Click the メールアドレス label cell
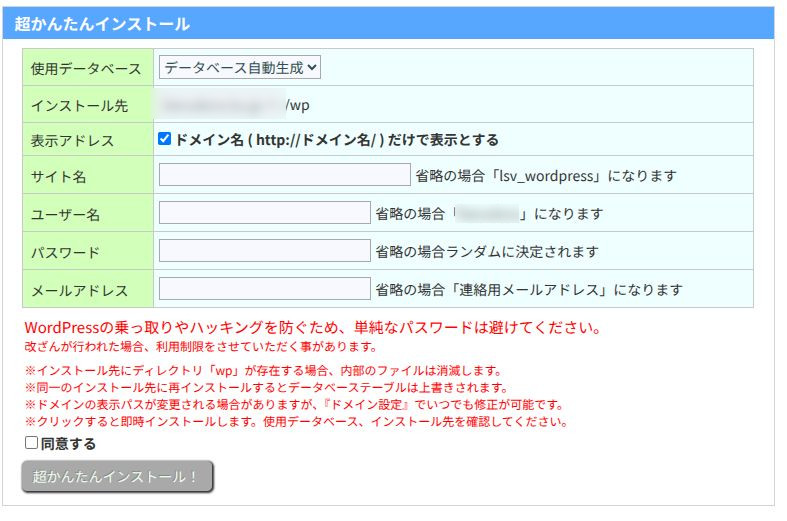The image size is (787, 521). coord(88,289)
